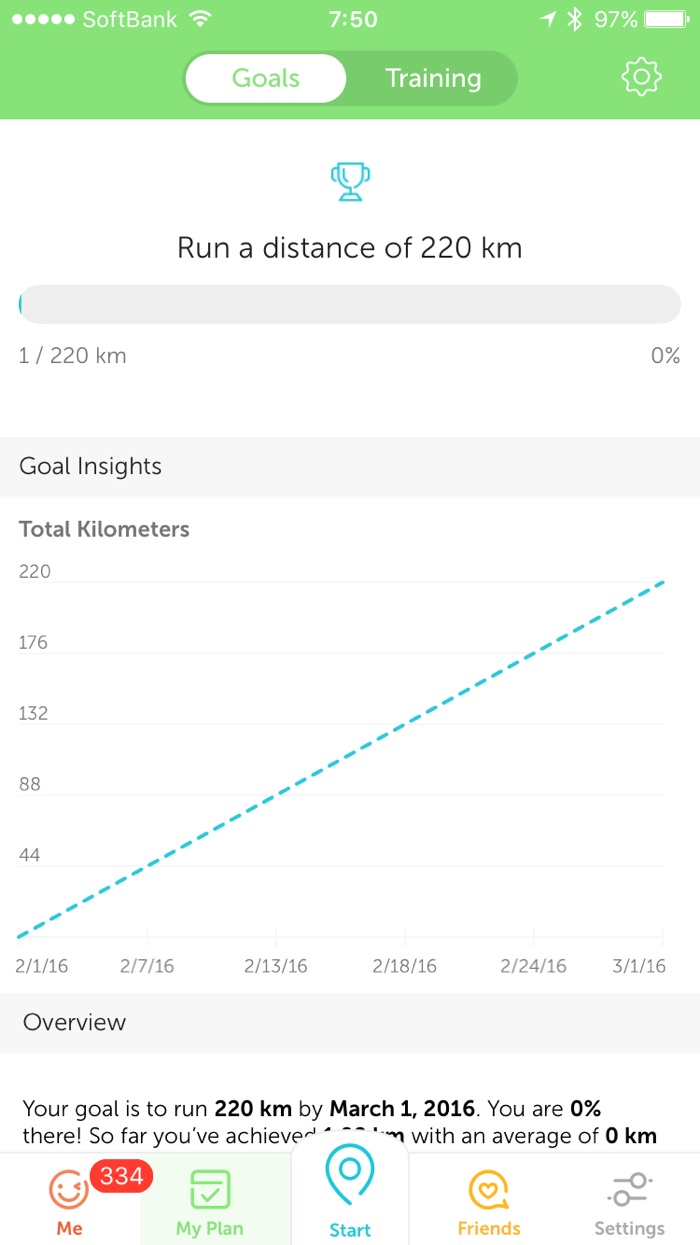Switch to the Training segment

click(x=433, y=78)
